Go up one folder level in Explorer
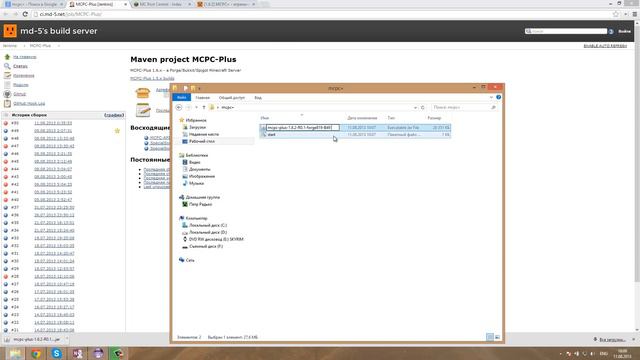 (204, 107)
